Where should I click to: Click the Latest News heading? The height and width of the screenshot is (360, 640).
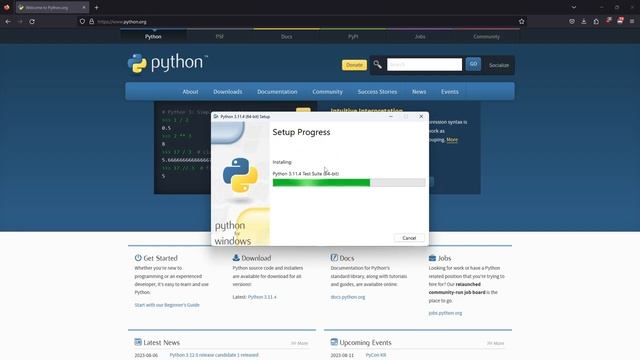tap(161, 342)
